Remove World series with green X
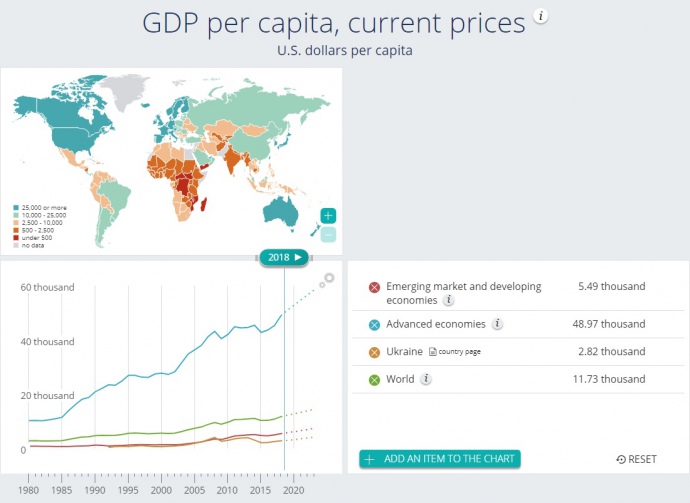This screenshot has height=503, width=690. (374, 379)
